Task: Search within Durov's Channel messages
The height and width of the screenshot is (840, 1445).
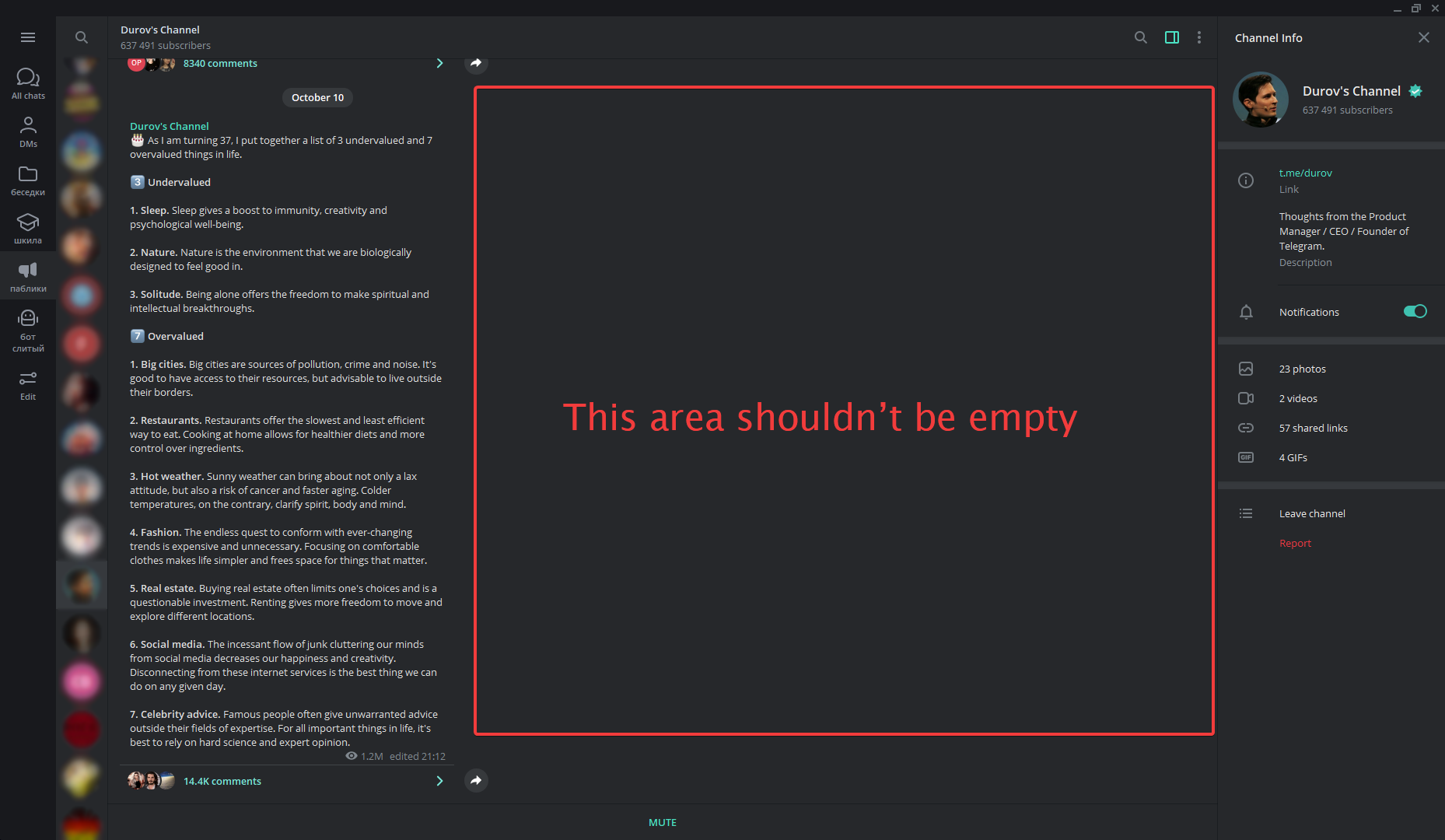Action: pyautogui.click(x=1141, y=37)
